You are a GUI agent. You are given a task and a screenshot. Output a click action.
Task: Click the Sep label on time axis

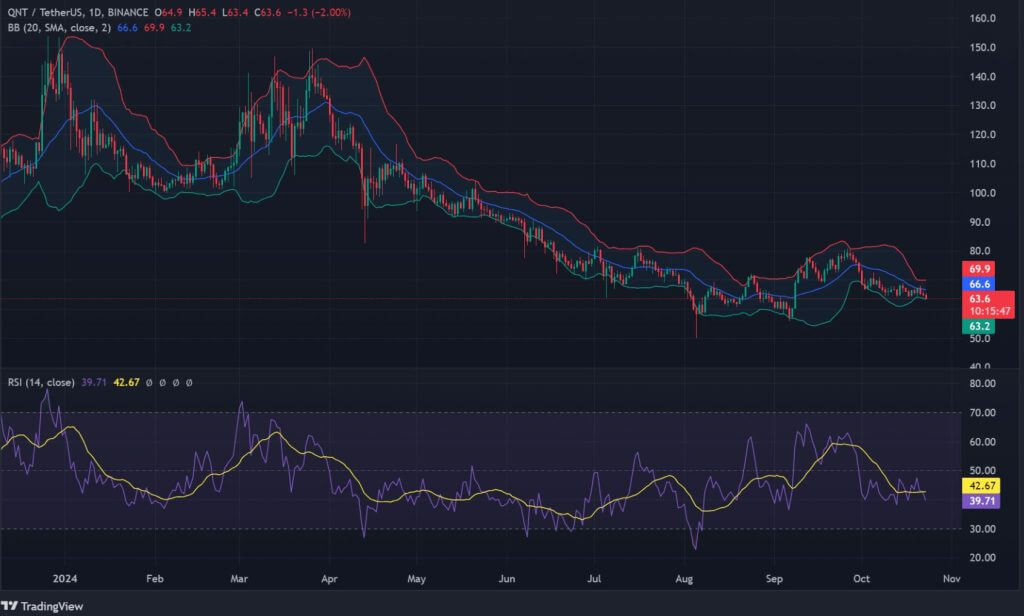pos(774,578)
